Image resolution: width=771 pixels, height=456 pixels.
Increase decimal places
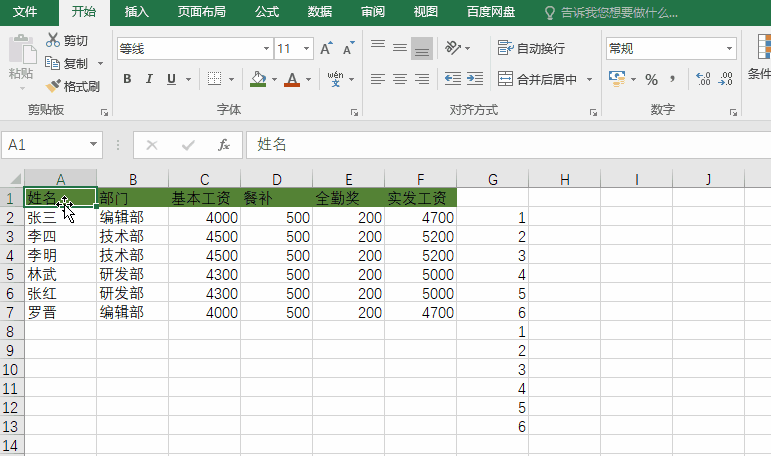(703, 79)
